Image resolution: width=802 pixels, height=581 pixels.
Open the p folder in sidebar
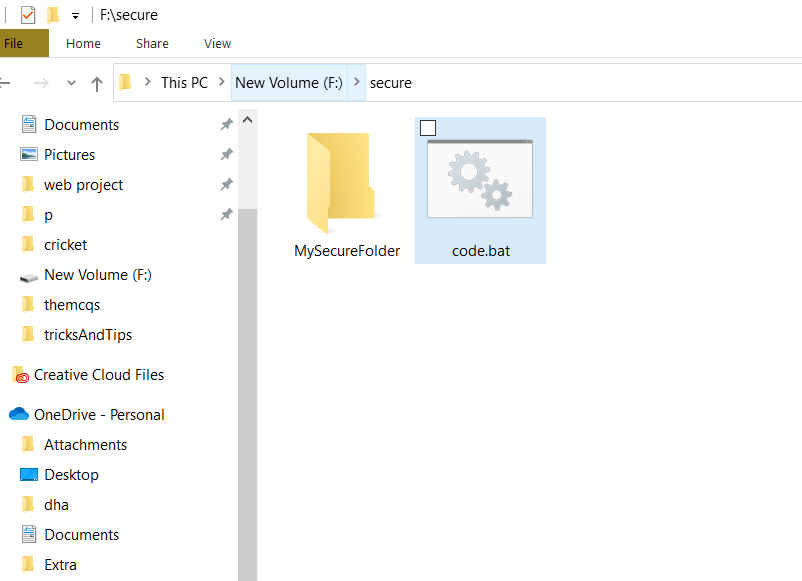click(x=48, y=215)
